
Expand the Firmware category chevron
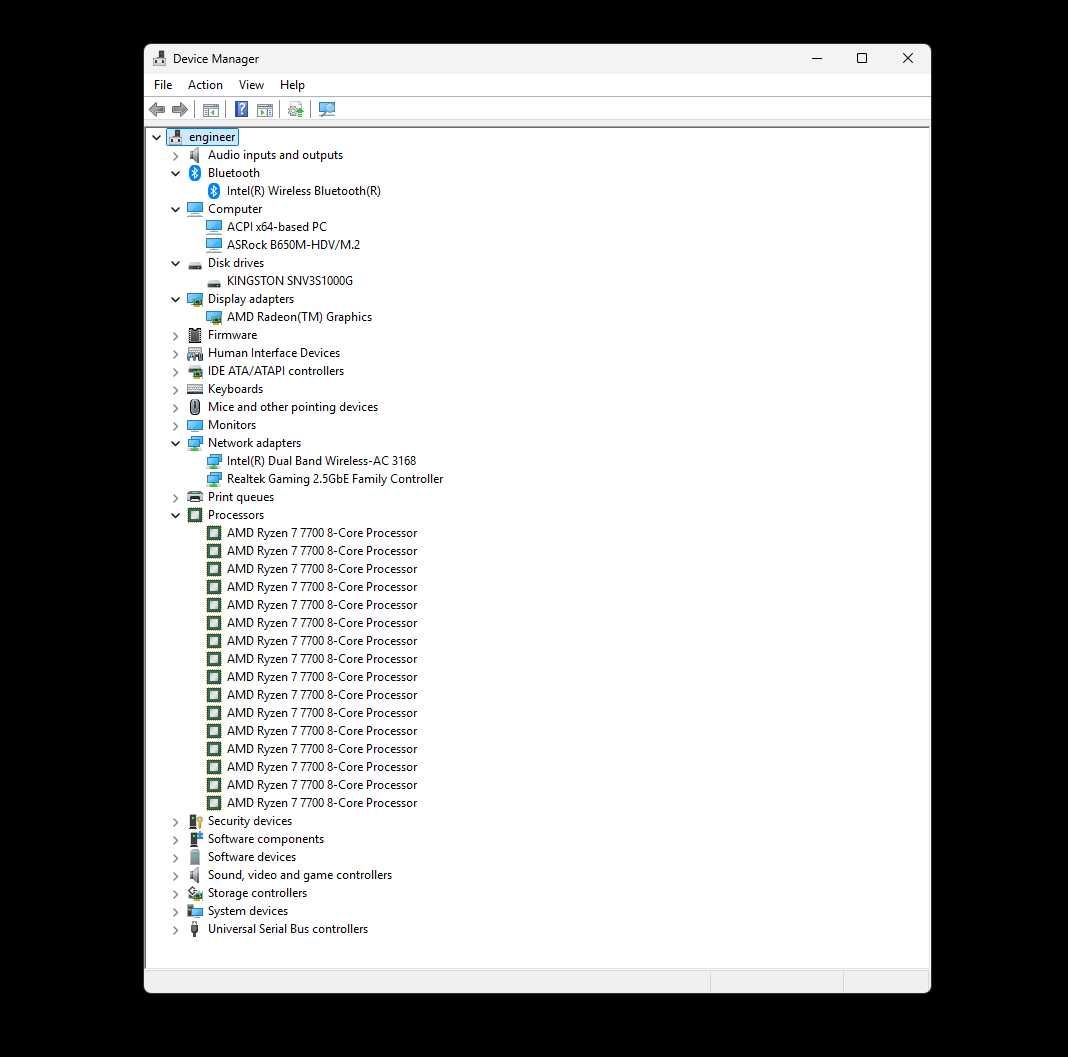(176, 336)
